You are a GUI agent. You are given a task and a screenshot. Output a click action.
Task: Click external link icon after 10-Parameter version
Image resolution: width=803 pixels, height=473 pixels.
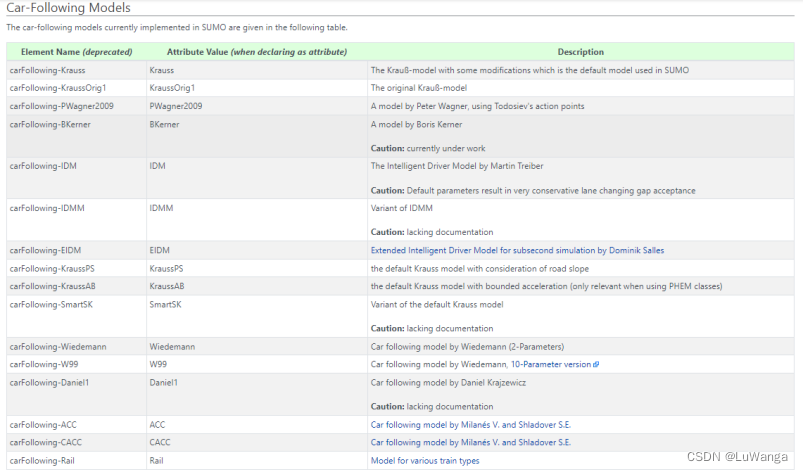[x=596, y=365]
